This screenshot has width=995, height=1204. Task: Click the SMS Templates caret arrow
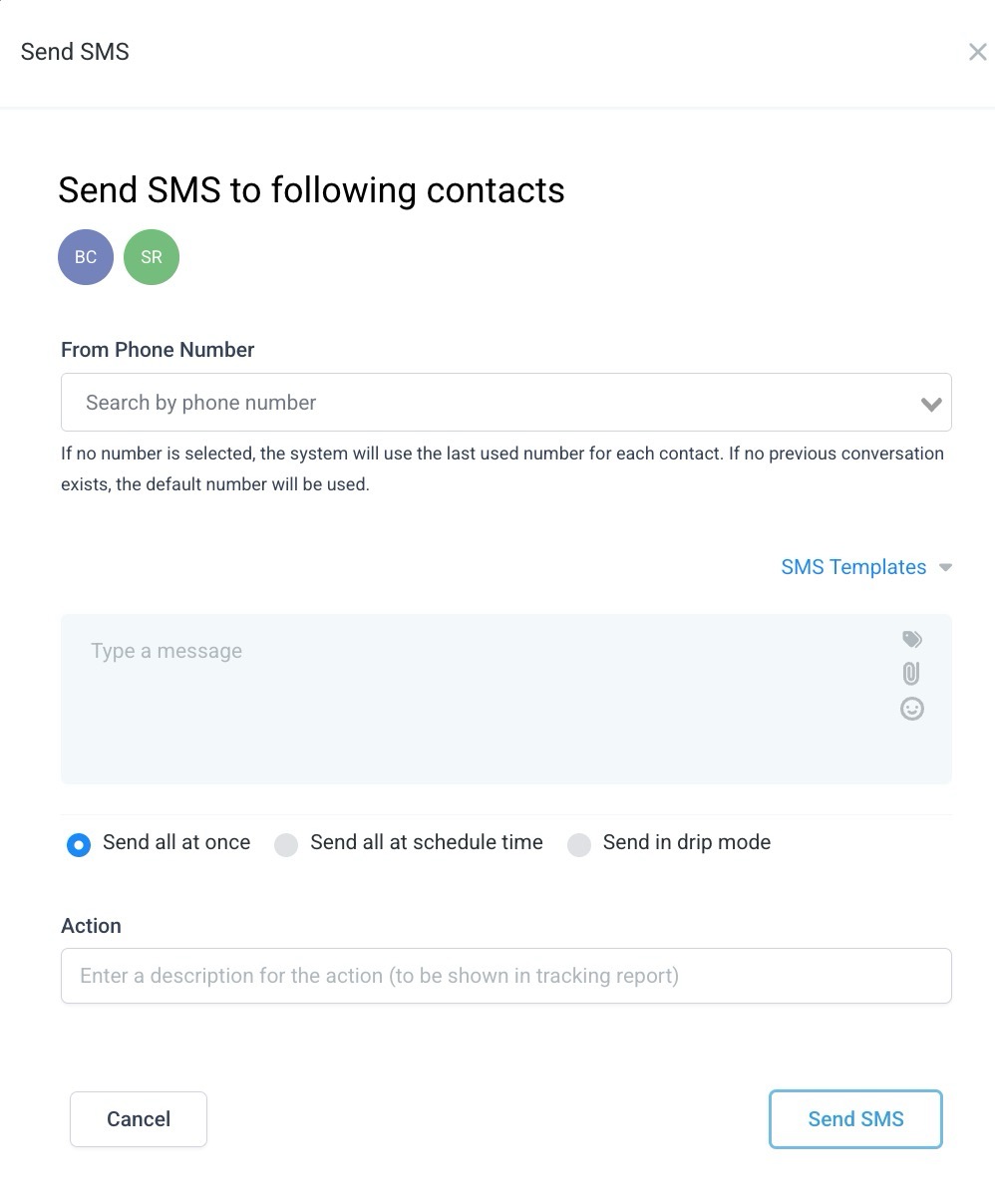coord(945,568)
